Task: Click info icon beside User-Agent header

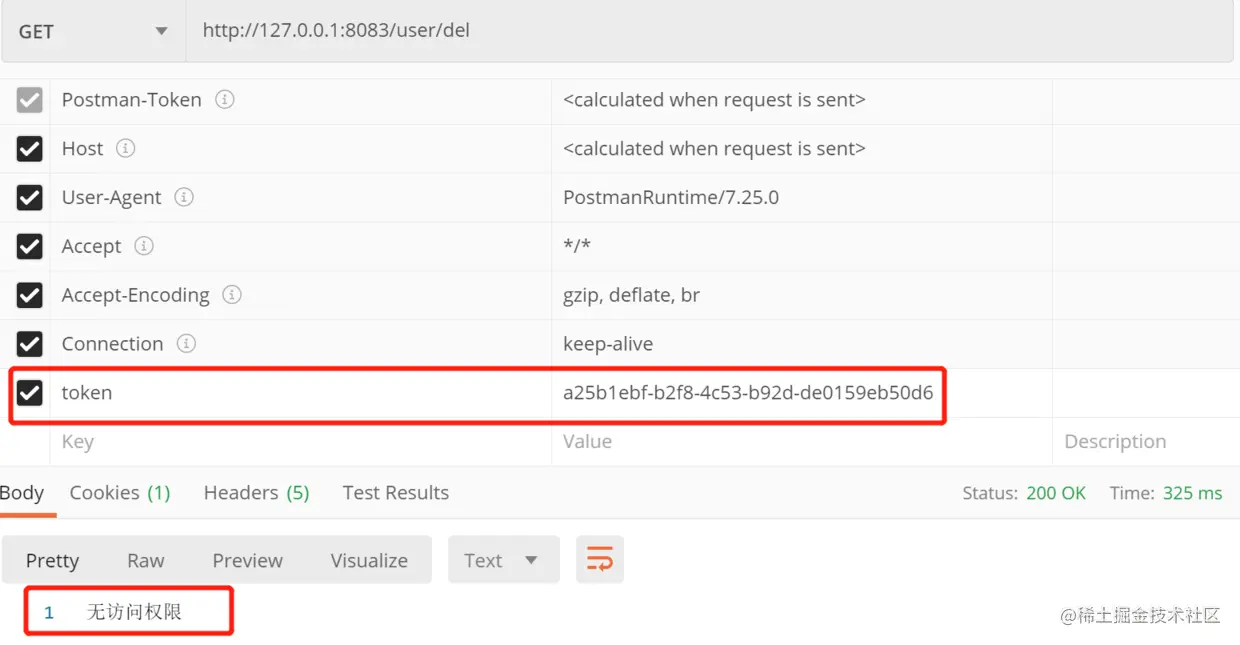Action: [x=184, y=197]
